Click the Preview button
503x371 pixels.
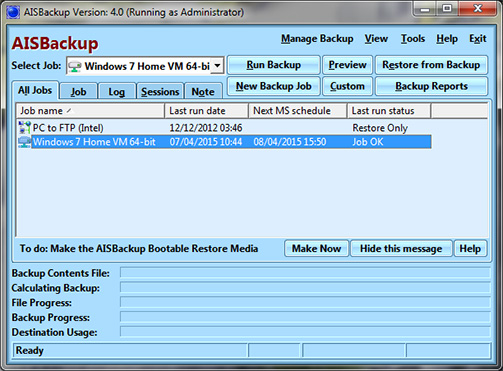click(347, 65)
